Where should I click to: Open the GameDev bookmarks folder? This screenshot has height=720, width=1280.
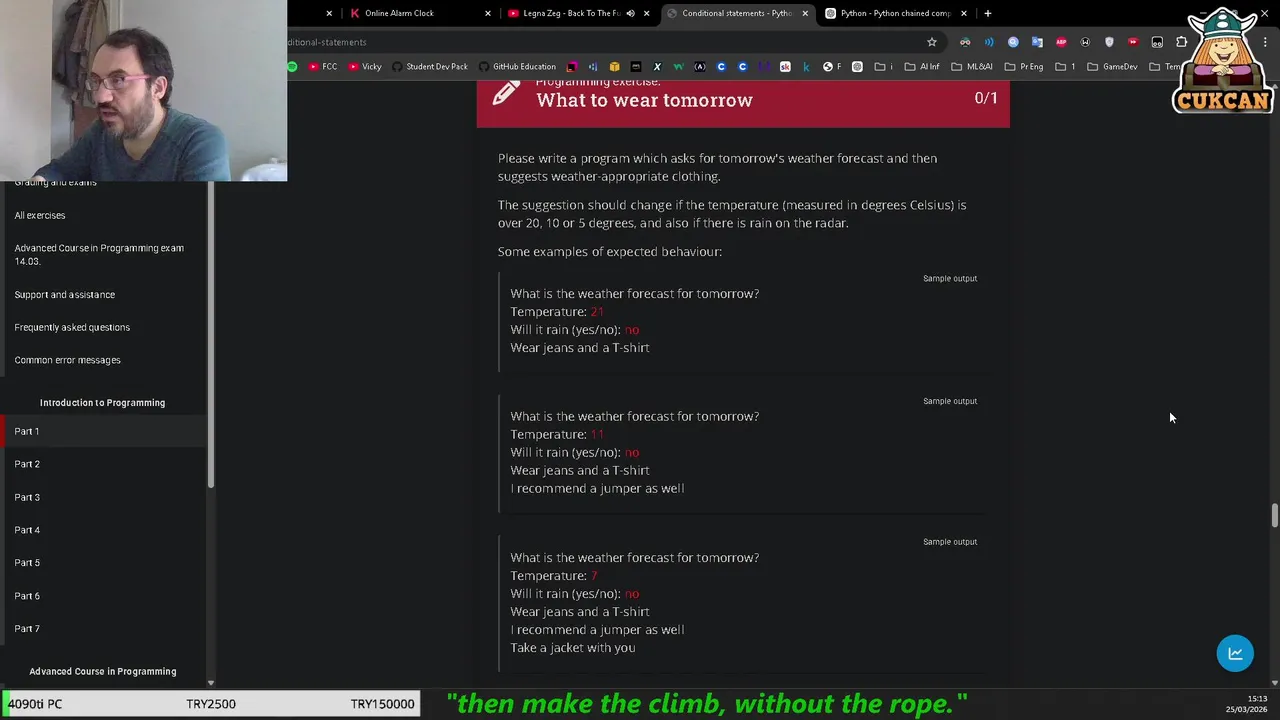(x=1112, y=67)
